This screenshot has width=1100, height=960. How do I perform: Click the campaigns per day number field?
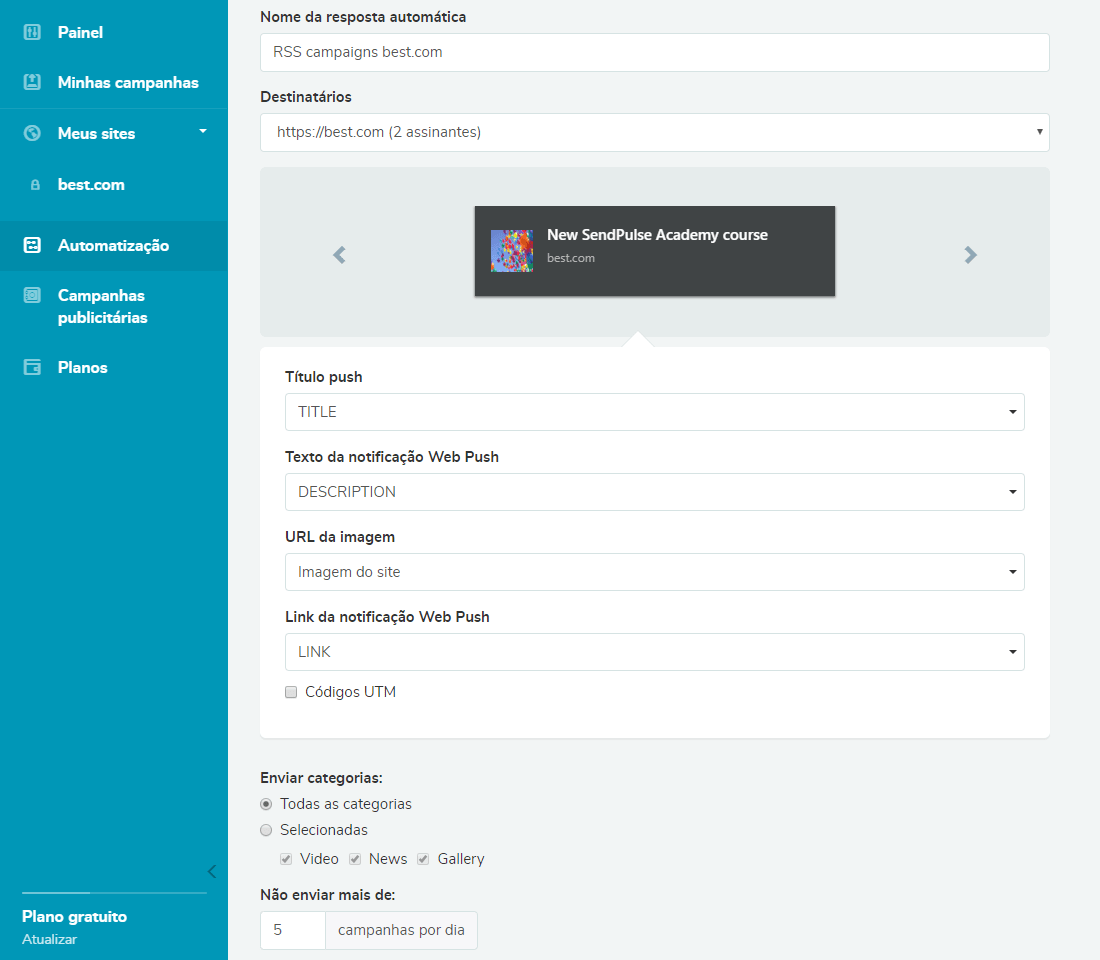293,931
